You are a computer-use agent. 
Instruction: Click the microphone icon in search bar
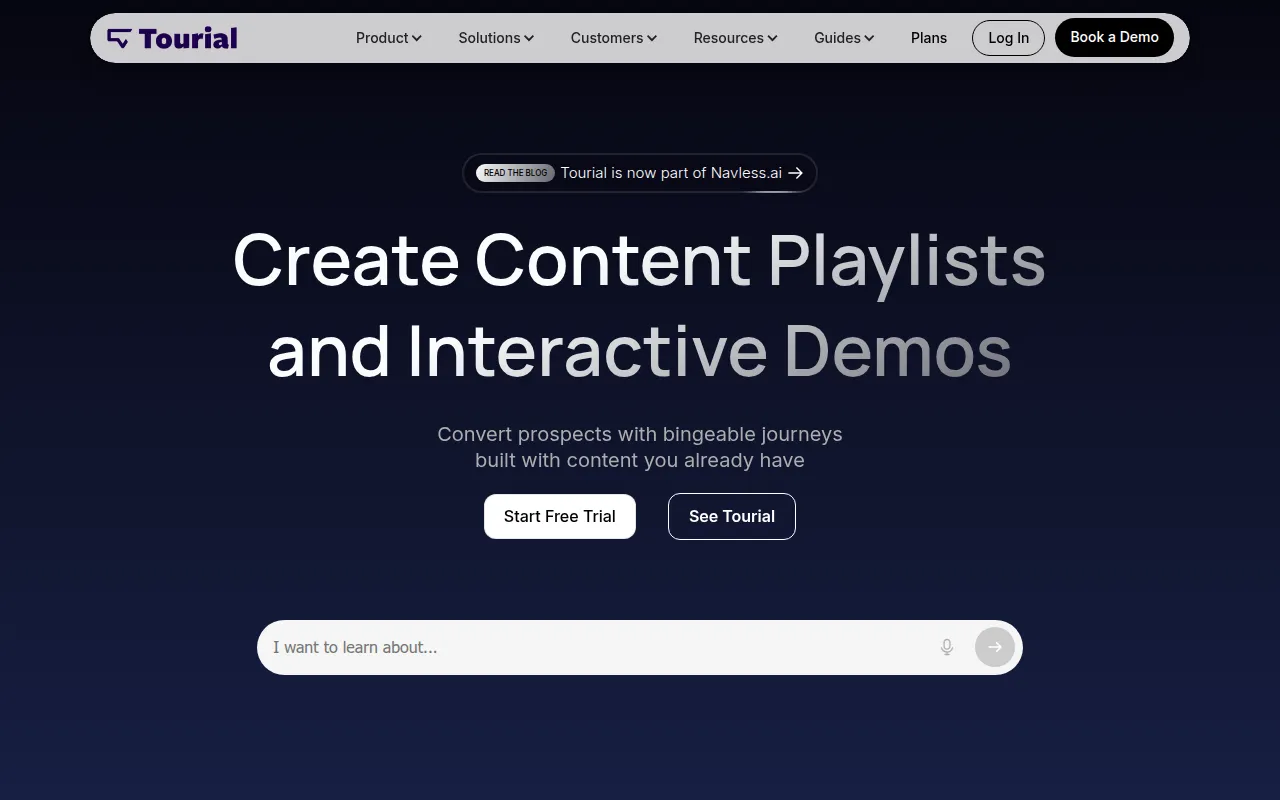947,647
